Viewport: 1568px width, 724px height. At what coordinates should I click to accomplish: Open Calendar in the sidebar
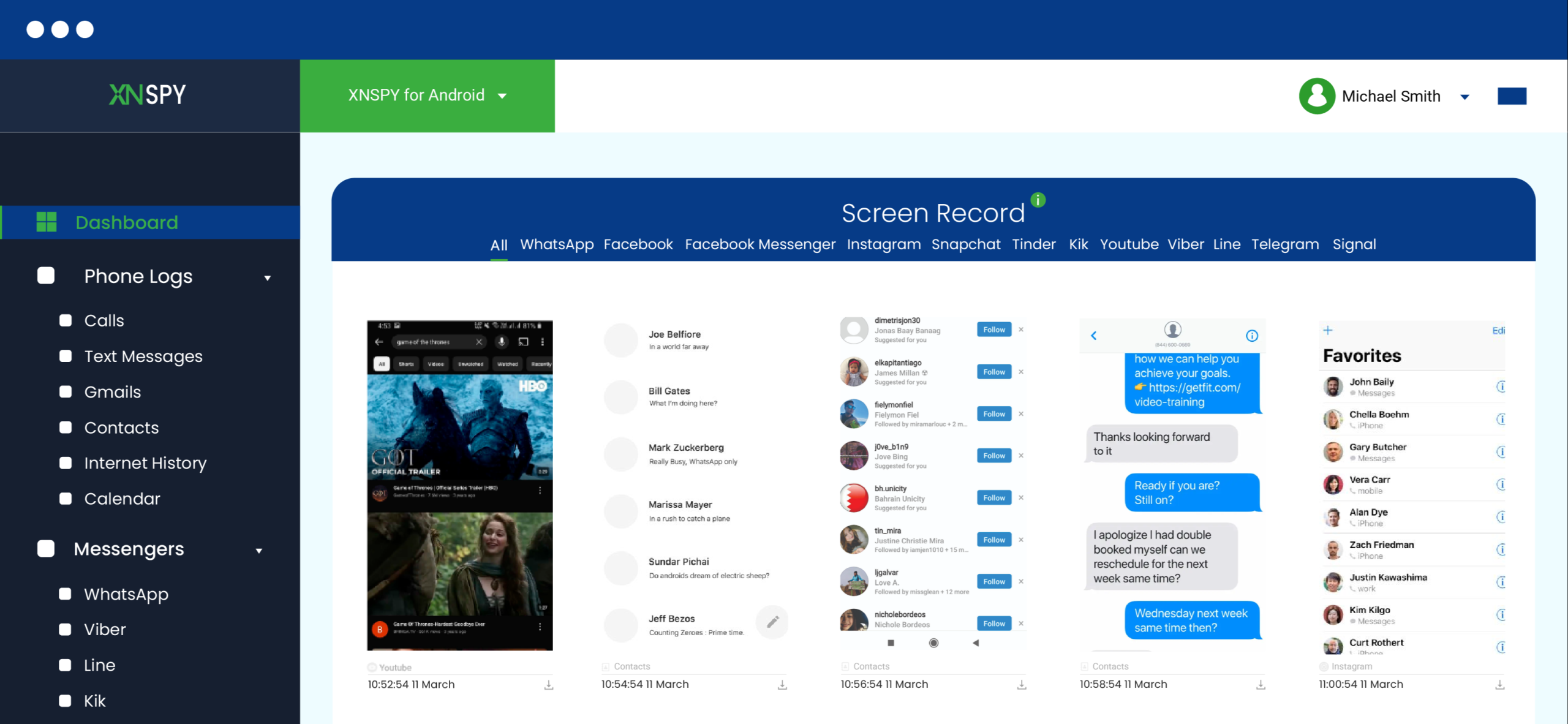[x=123, y=499]
